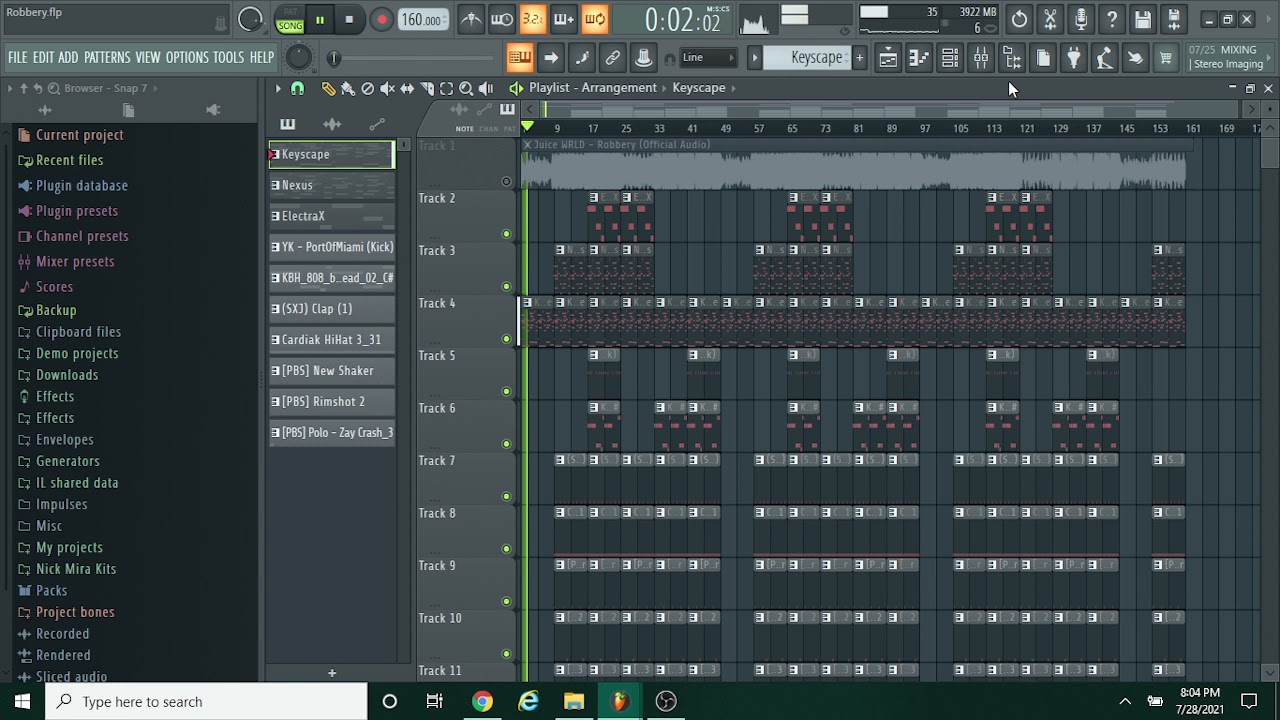Open the playlist options menu arrow
1280x720 pixels.
(278, 88)
